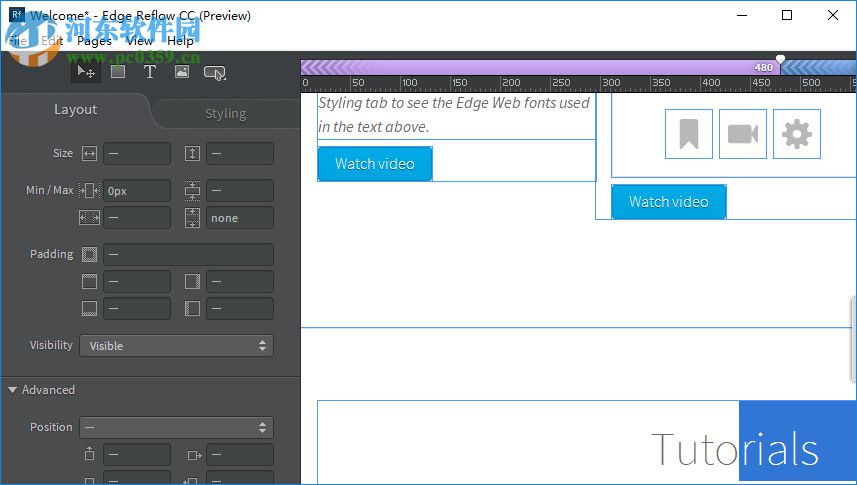Click the top padding input field
The width and height of the screenshot is (857, 485).
pos(137,282)
